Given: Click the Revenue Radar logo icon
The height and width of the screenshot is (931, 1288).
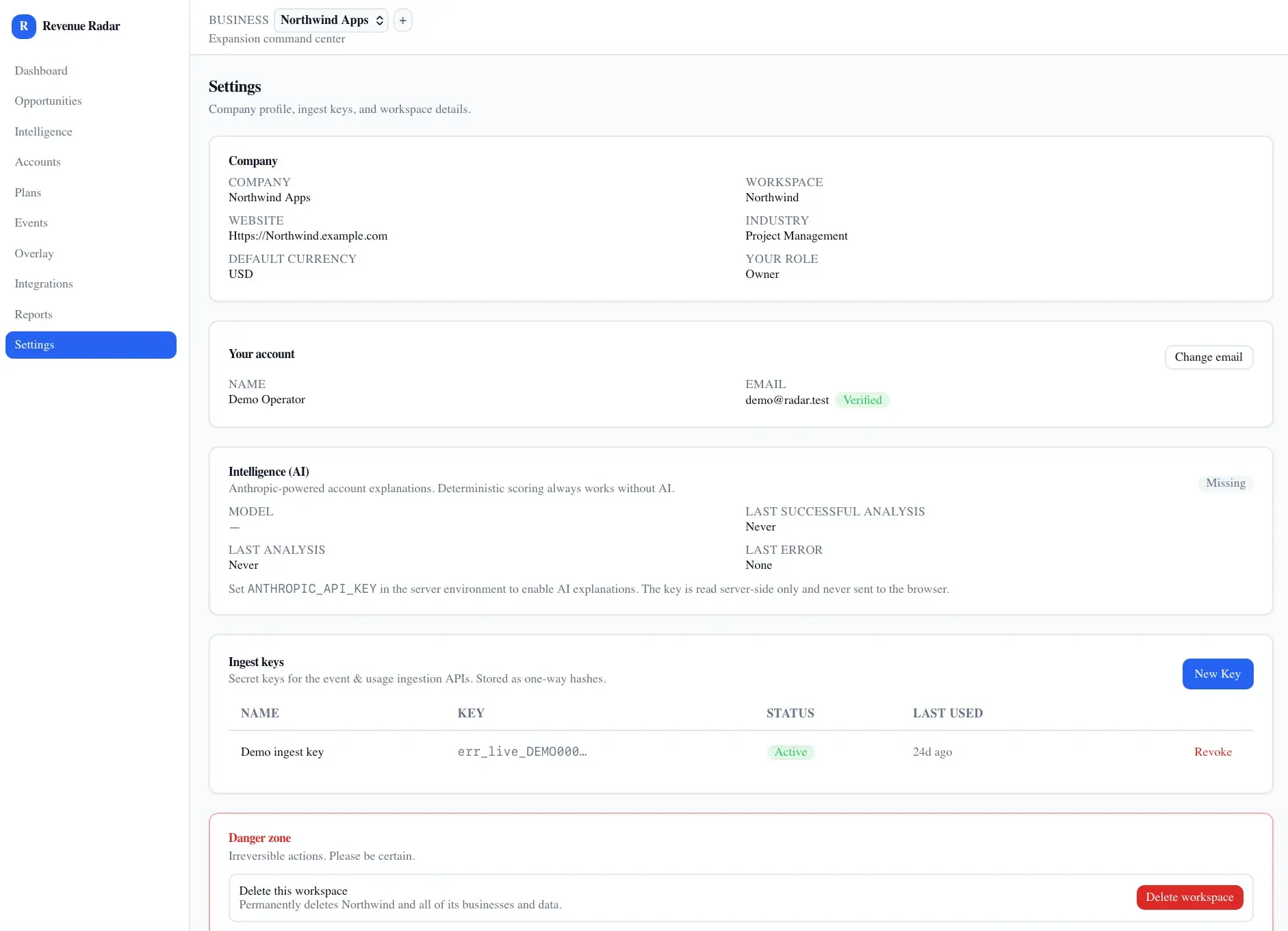Looking at the screenshot, I should point(23,26).
